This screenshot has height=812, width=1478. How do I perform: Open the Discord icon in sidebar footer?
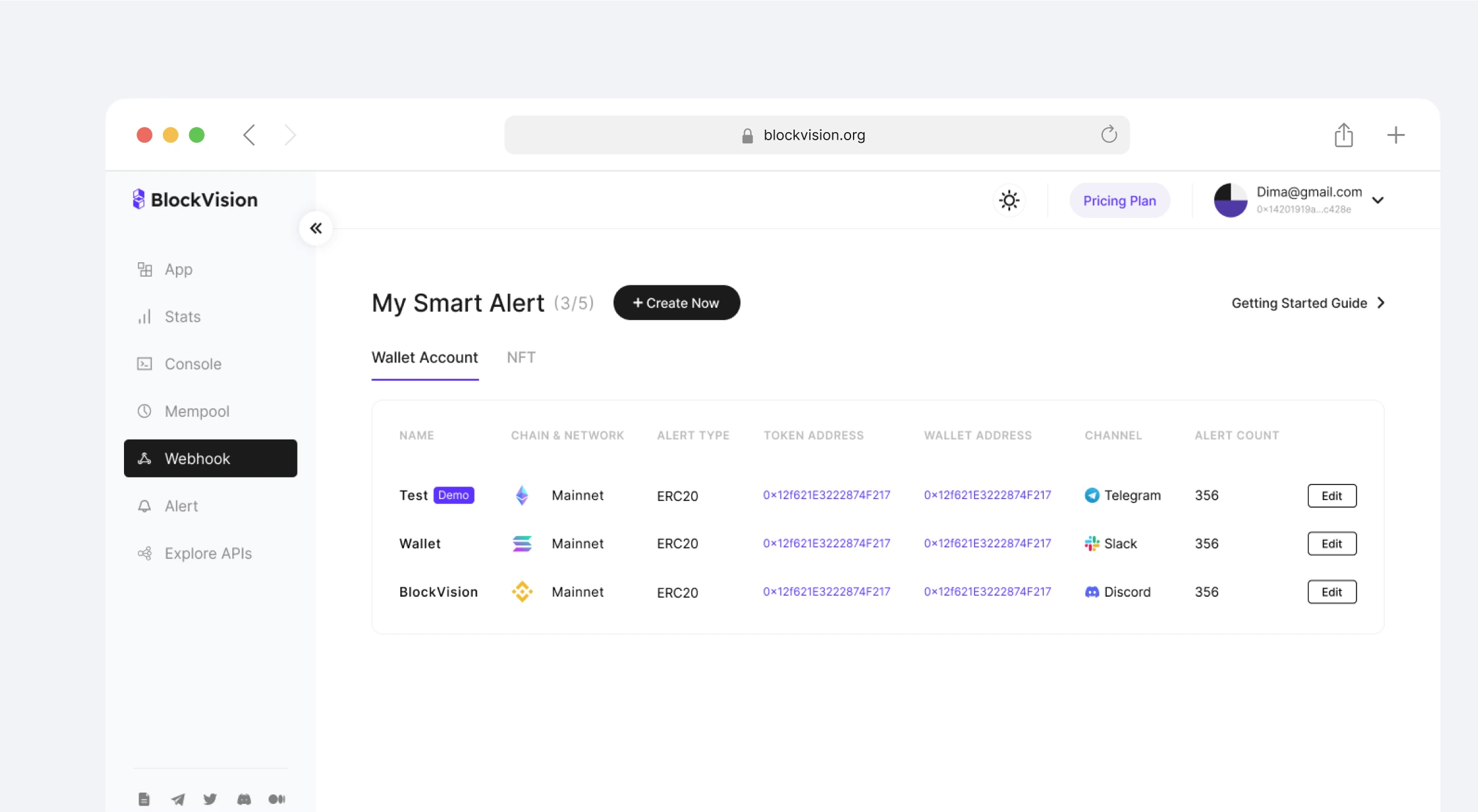tap(244, 799)
